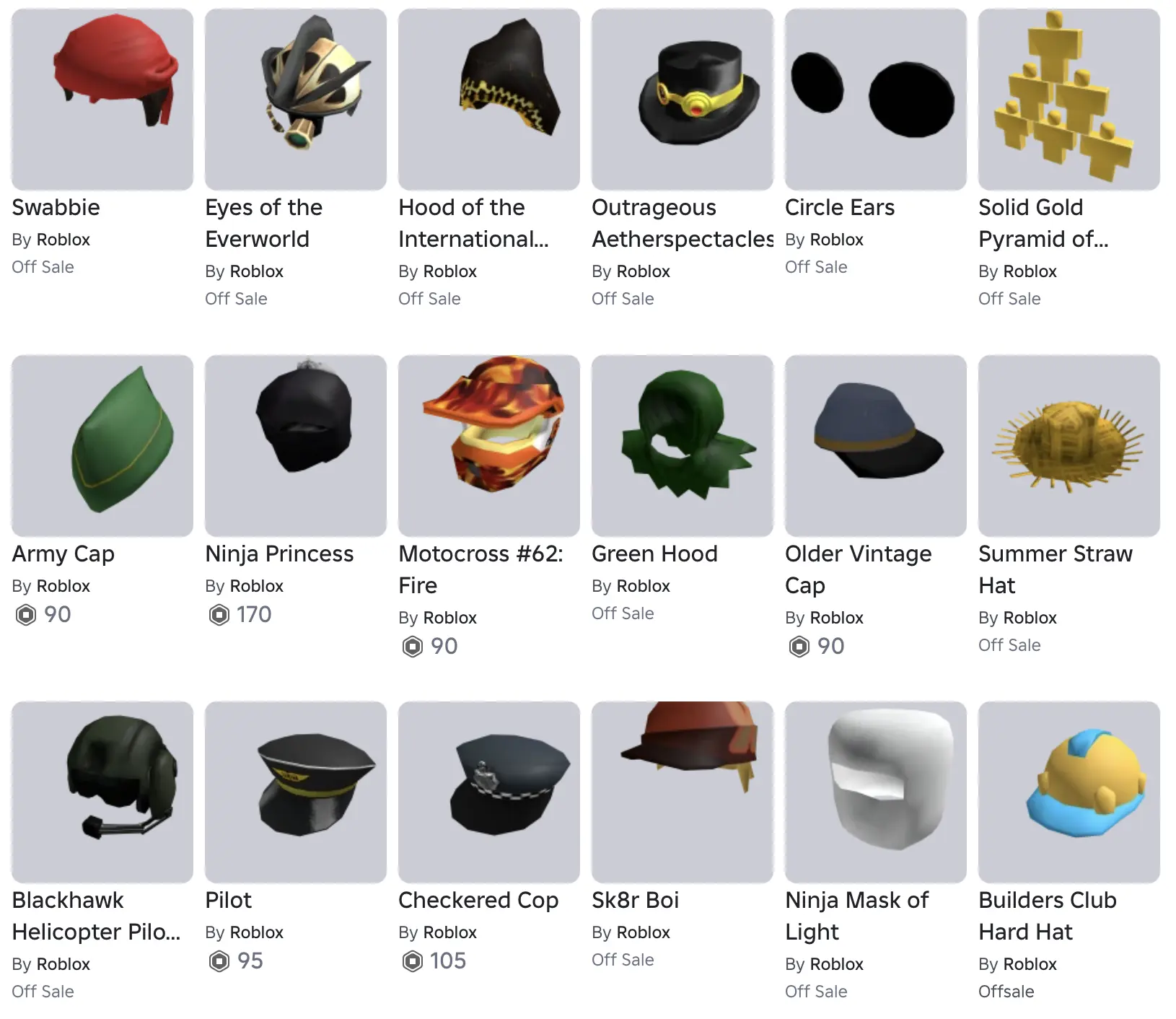The image size is (1176, 1019).
Task: View the Green Hood item image
Action: pyautogui.click(x=683, y=446)
